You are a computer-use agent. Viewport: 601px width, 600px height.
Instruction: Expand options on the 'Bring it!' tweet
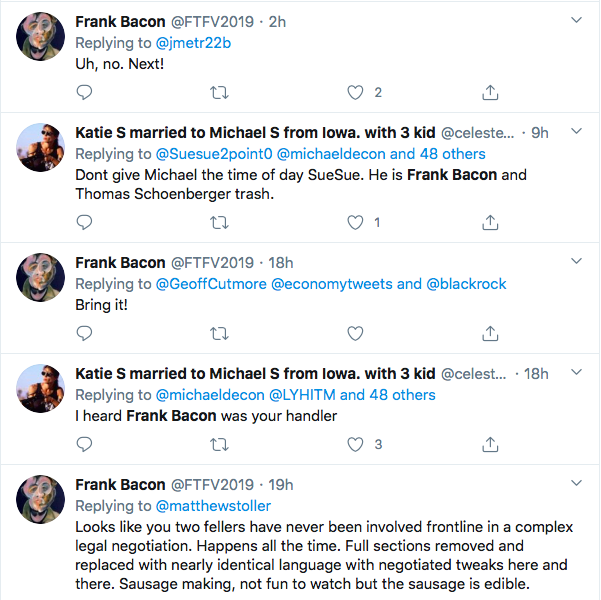577,261
